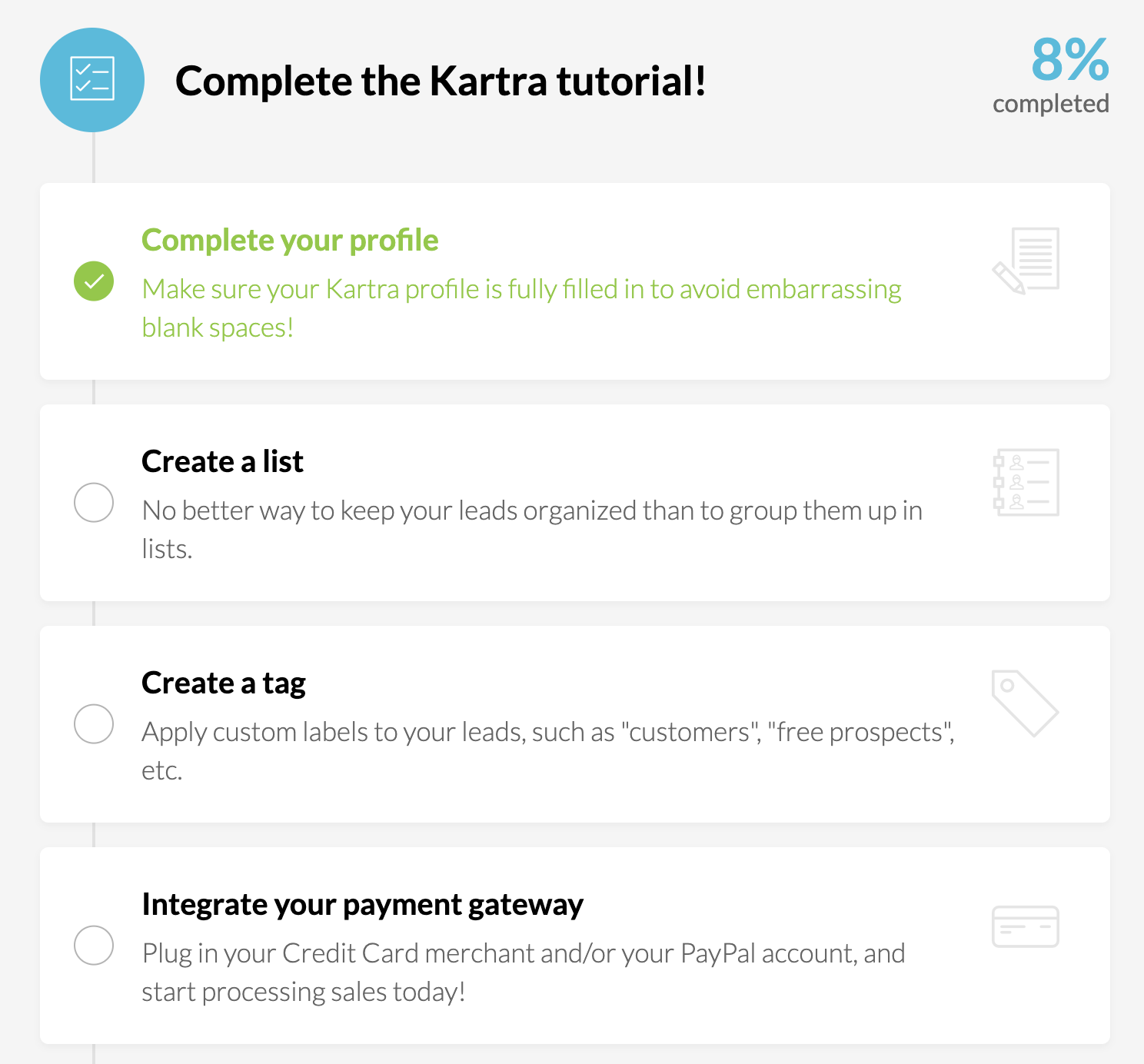Image resolution: width=1144 pixels, height=1064 pixels.
Task: Open the Create a list step
Action: (x=222, y=462)
